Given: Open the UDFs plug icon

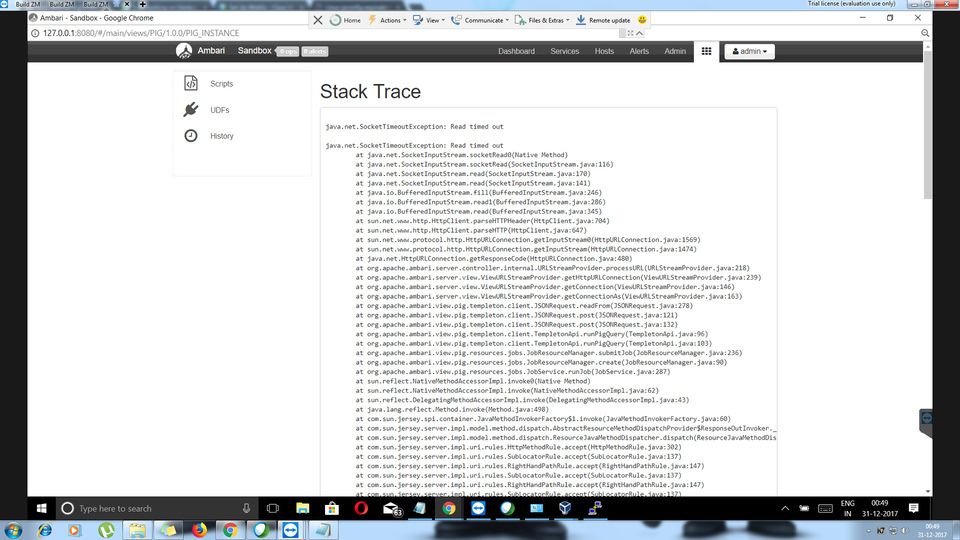Looking at the screenshot, I should click(x=191, y=110).
